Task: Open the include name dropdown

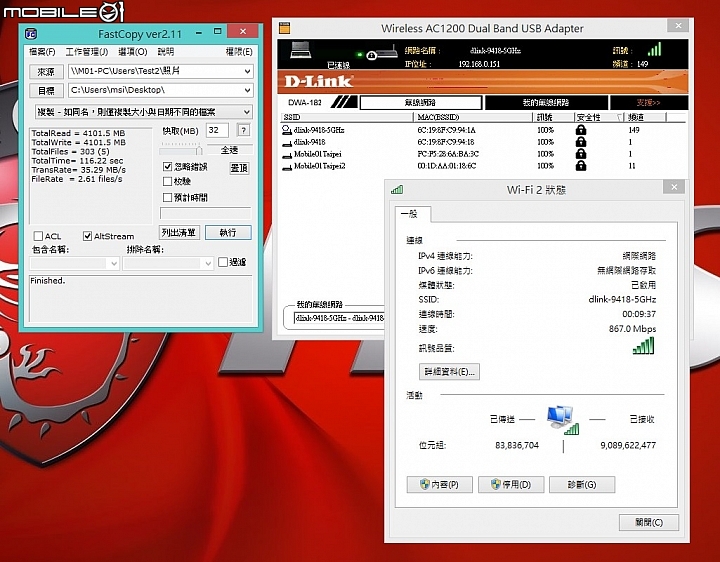Action: pyautogui.click(x=114, y=264)
